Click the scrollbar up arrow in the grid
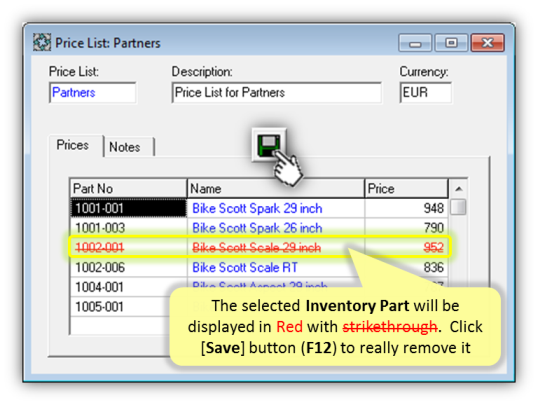 tap(458, 188)
